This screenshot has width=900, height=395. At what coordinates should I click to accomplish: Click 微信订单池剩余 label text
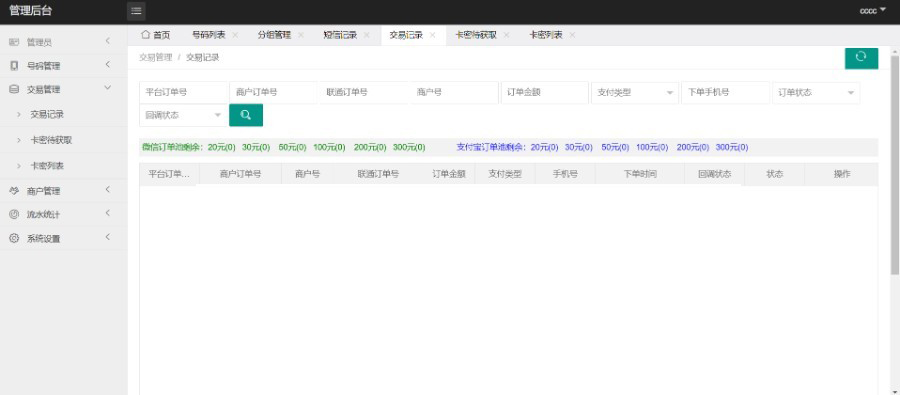point(173,147)
